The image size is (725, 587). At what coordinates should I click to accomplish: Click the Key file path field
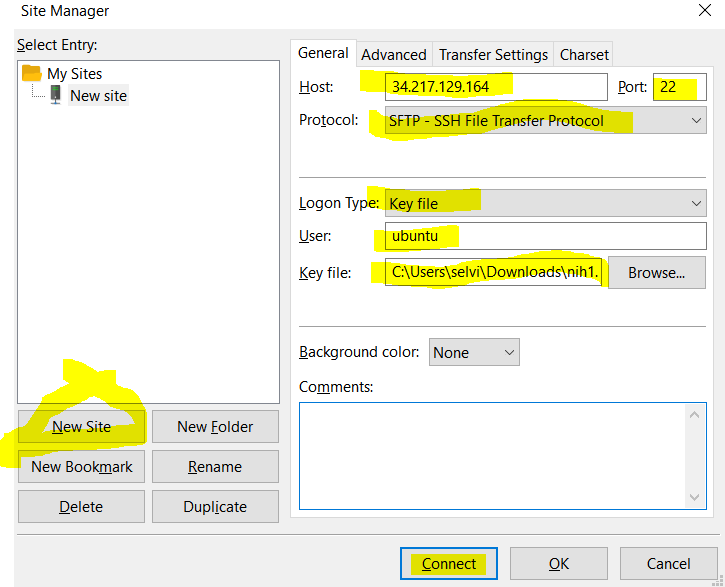[x=493, y=272]
